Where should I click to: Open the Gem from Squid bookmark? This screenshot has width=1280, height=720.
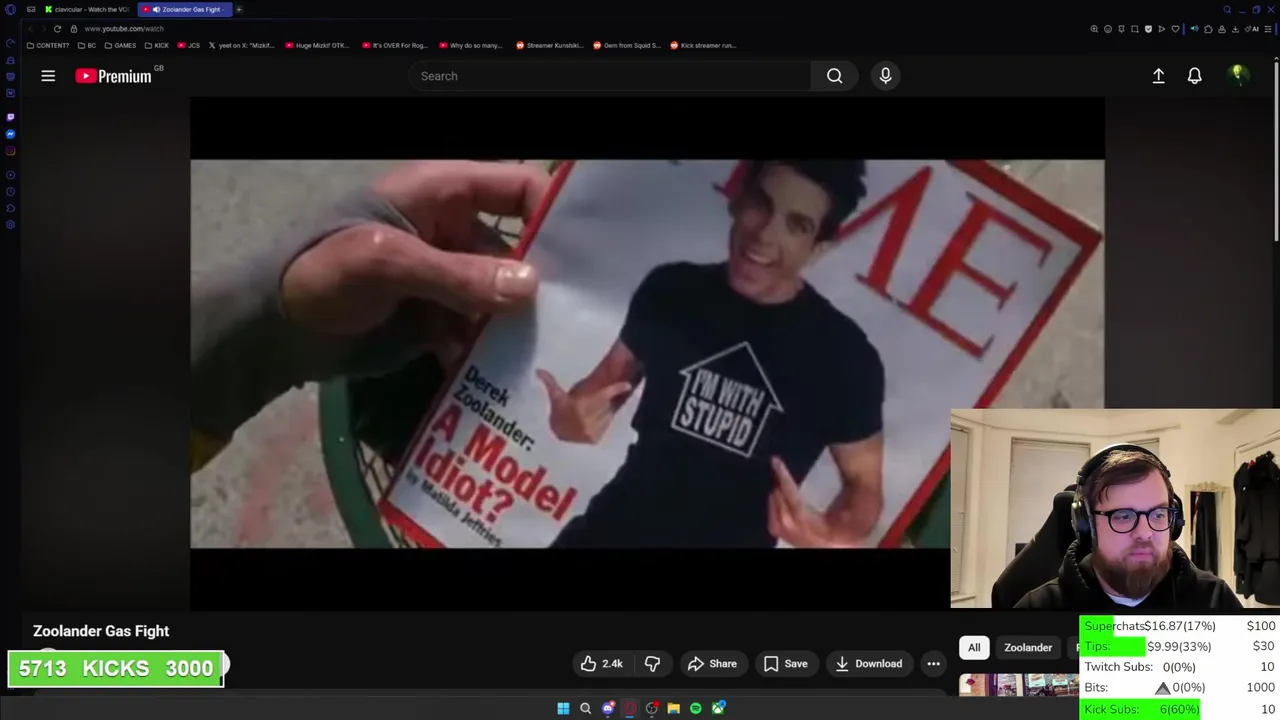[x=627, y=45]
